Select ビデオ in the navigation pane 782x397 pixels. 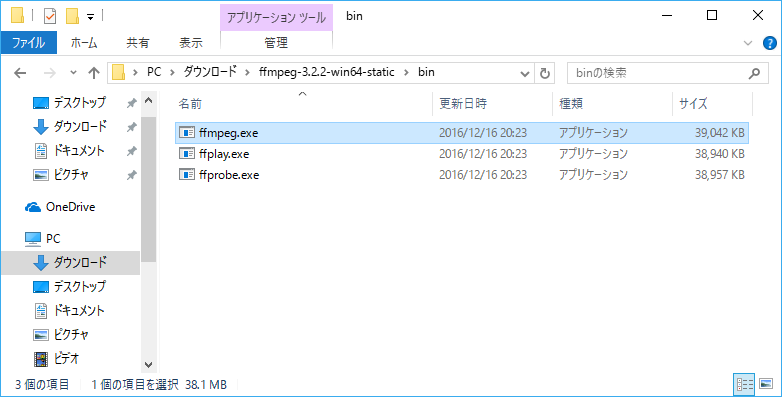pyautogui.click(x=66, y=358)
